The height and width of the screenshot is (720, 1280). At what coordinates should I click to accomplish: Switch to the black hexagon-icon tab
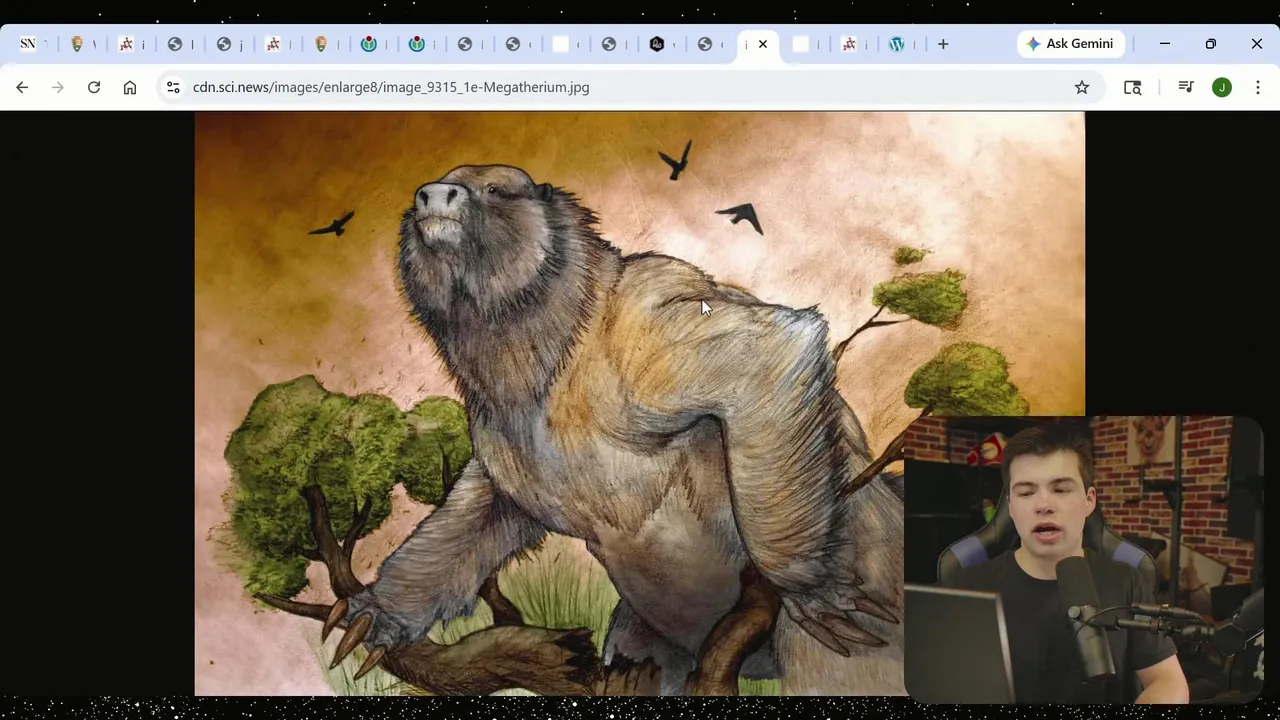click(x=657, y=44)
